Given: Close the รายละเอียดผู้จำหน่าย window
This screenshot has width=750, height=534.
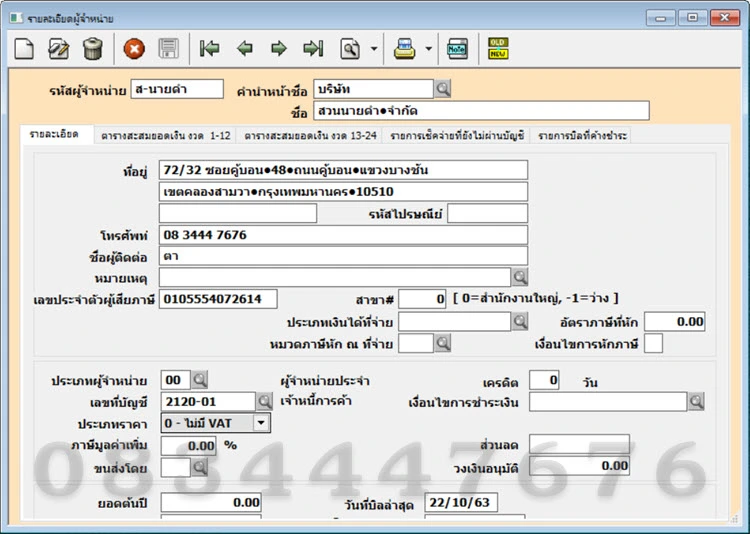Looking at the screenshot, I should 725,18.
